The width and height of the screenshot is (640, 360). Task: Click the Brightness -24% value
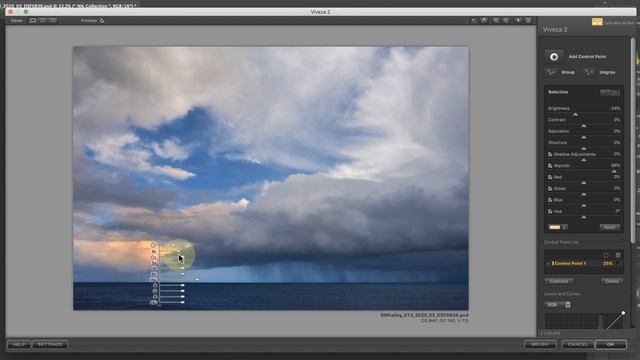[615, 109]
